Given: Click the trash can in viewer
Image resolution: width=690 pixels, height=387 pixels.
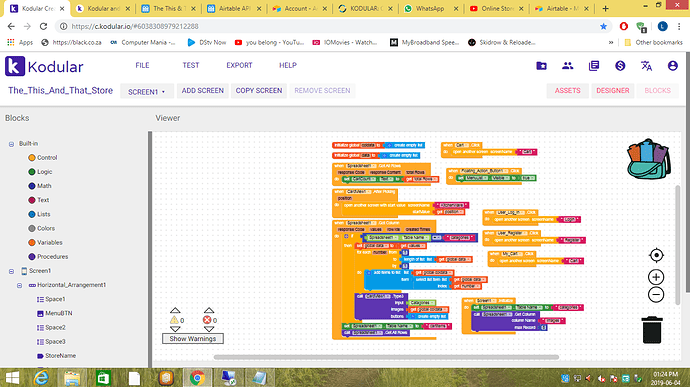Looking at the screenshot, I should tap(652, 329).
